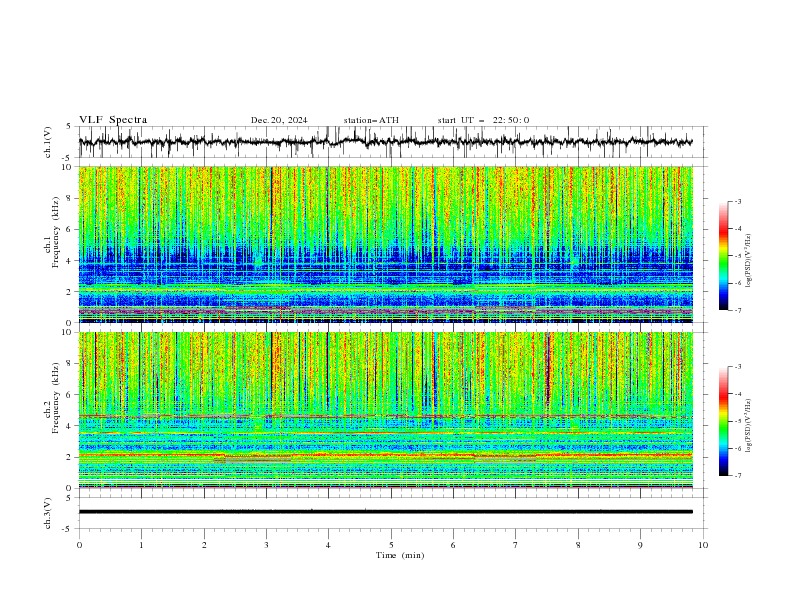Click the "VLF Spectra" plot title
Viewport: 792px width, 612px height.
(x=113, y=120)
